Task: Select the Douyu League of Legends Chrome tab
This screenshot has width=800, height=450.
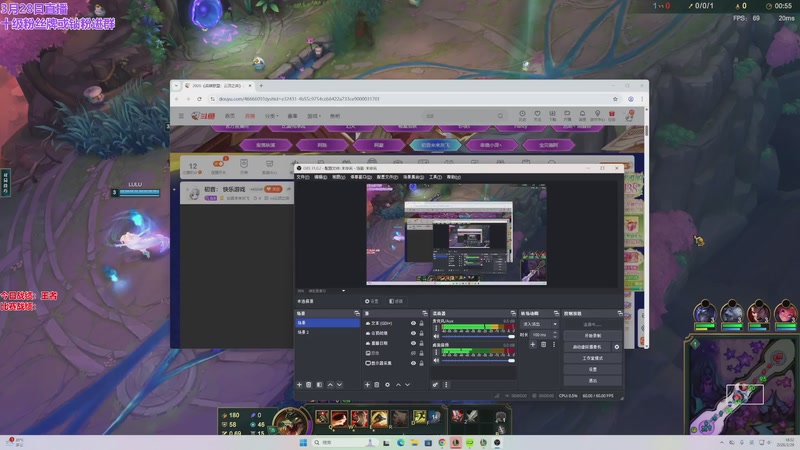Action: (x=218, y=86)
